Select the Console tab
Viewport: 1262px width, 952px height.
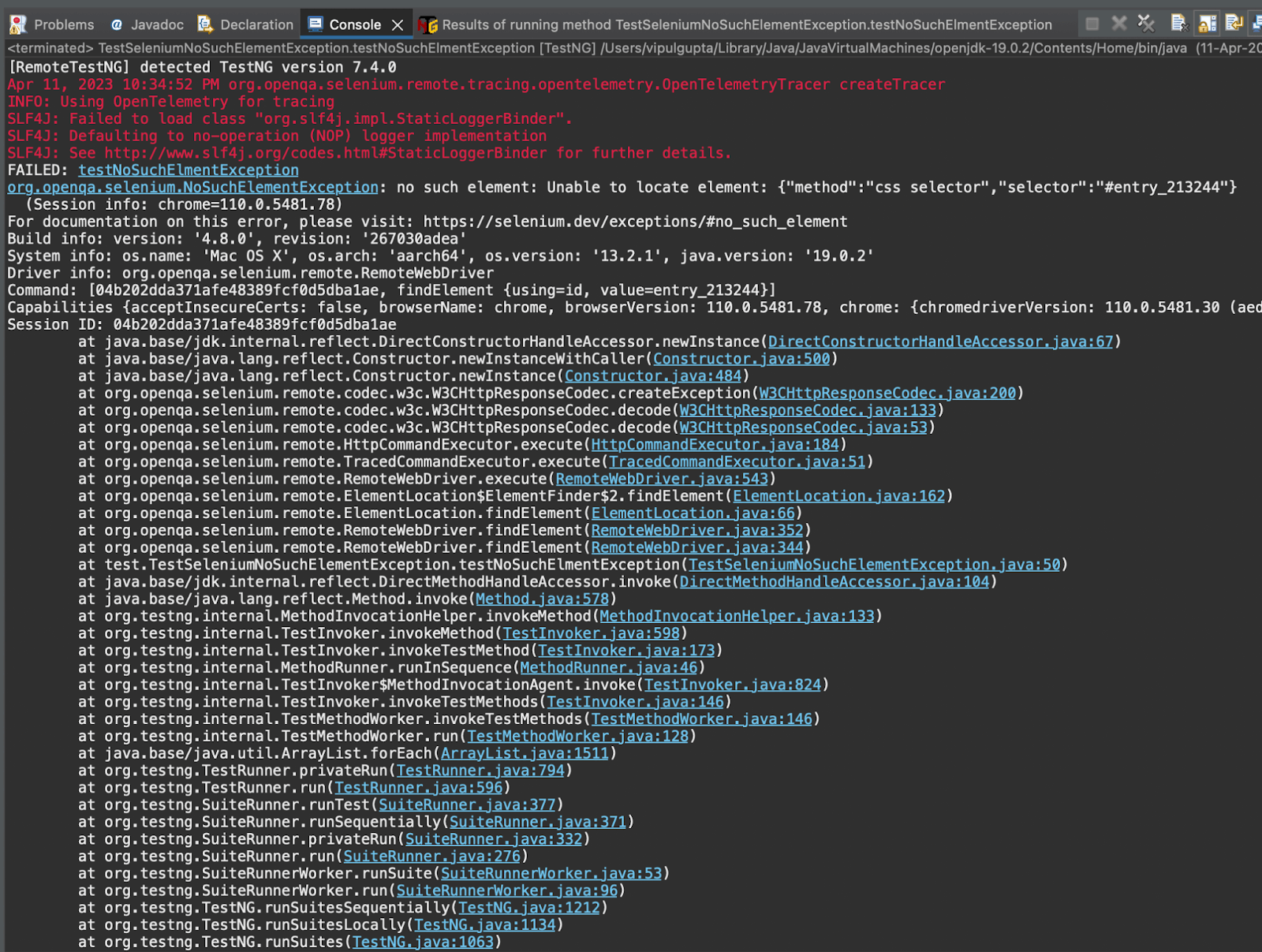(355, 24)
